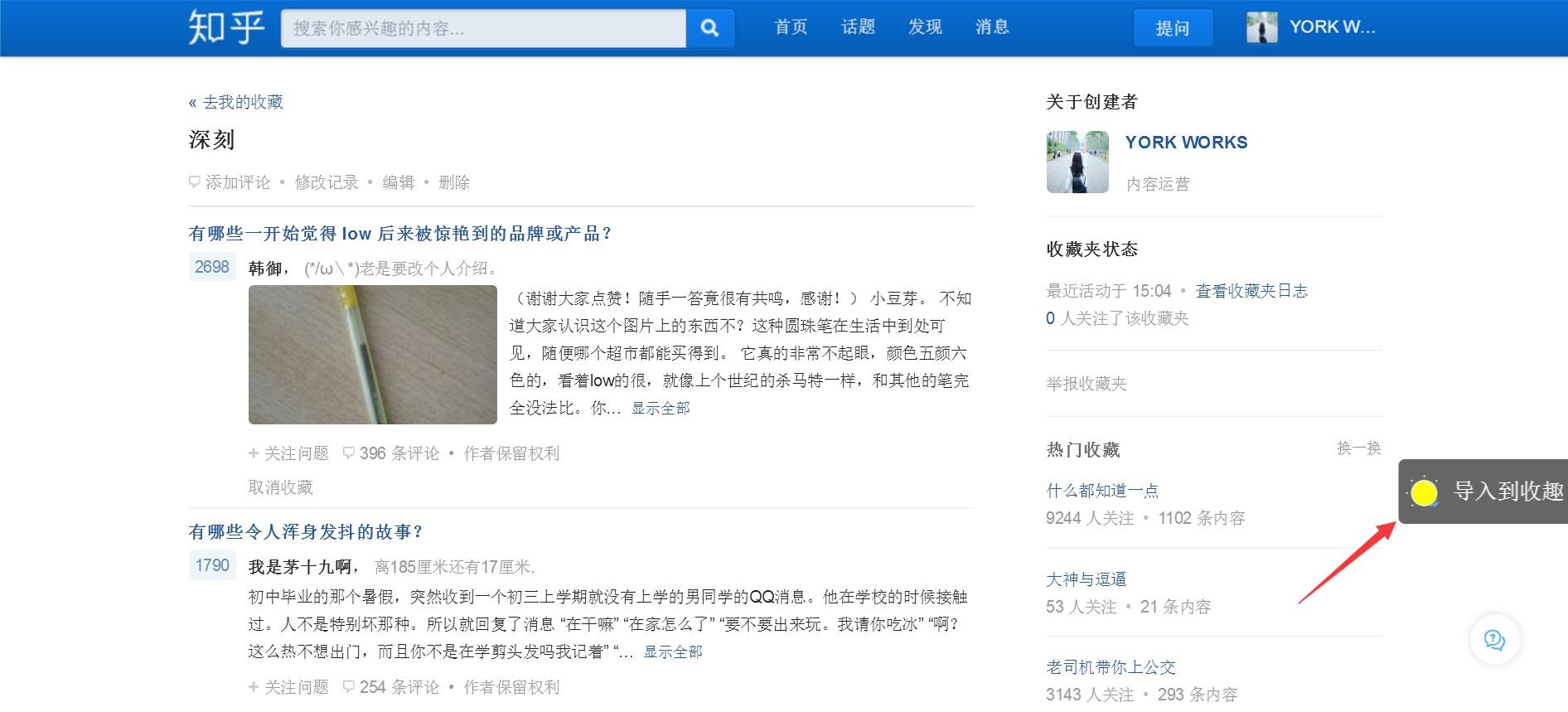Viewport: 1568px width, 712px height.
Task: Open 发现 navigation item
Action: [x=925, y=27]
